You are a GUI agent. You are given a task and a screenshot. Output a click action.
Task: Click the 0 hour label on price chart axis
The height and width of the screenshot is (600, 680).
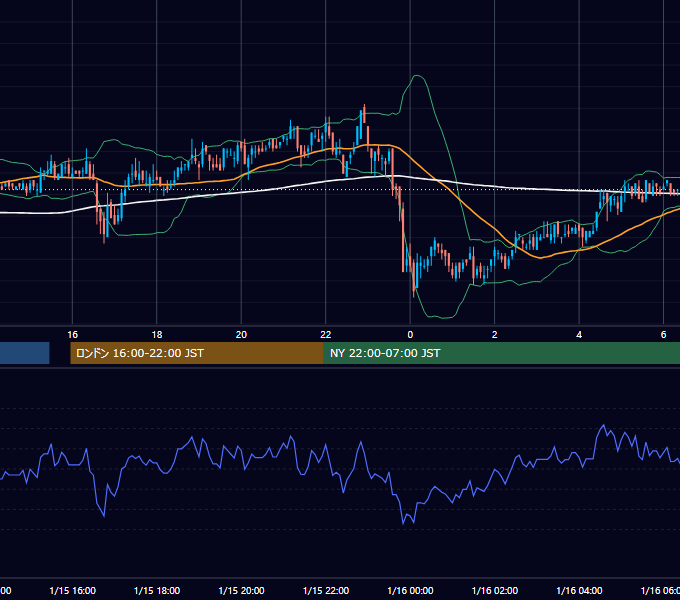coord(410,335)
